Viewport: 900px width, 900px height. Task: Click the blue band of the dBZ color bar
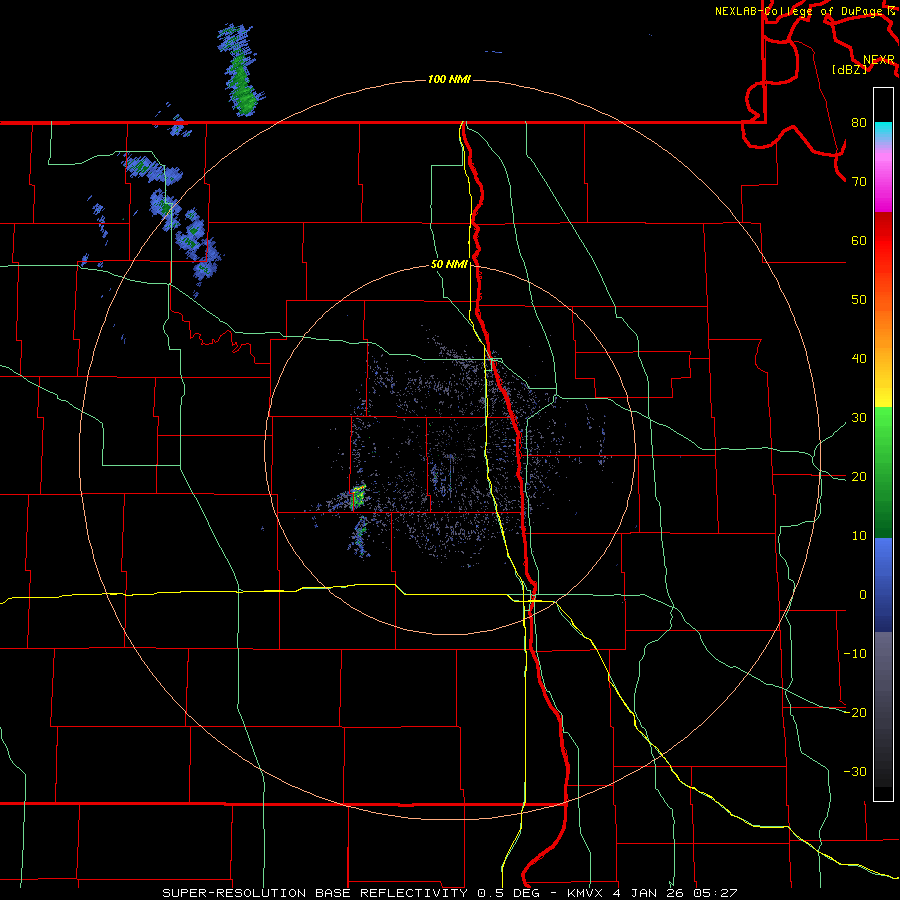tap(883, 584)
